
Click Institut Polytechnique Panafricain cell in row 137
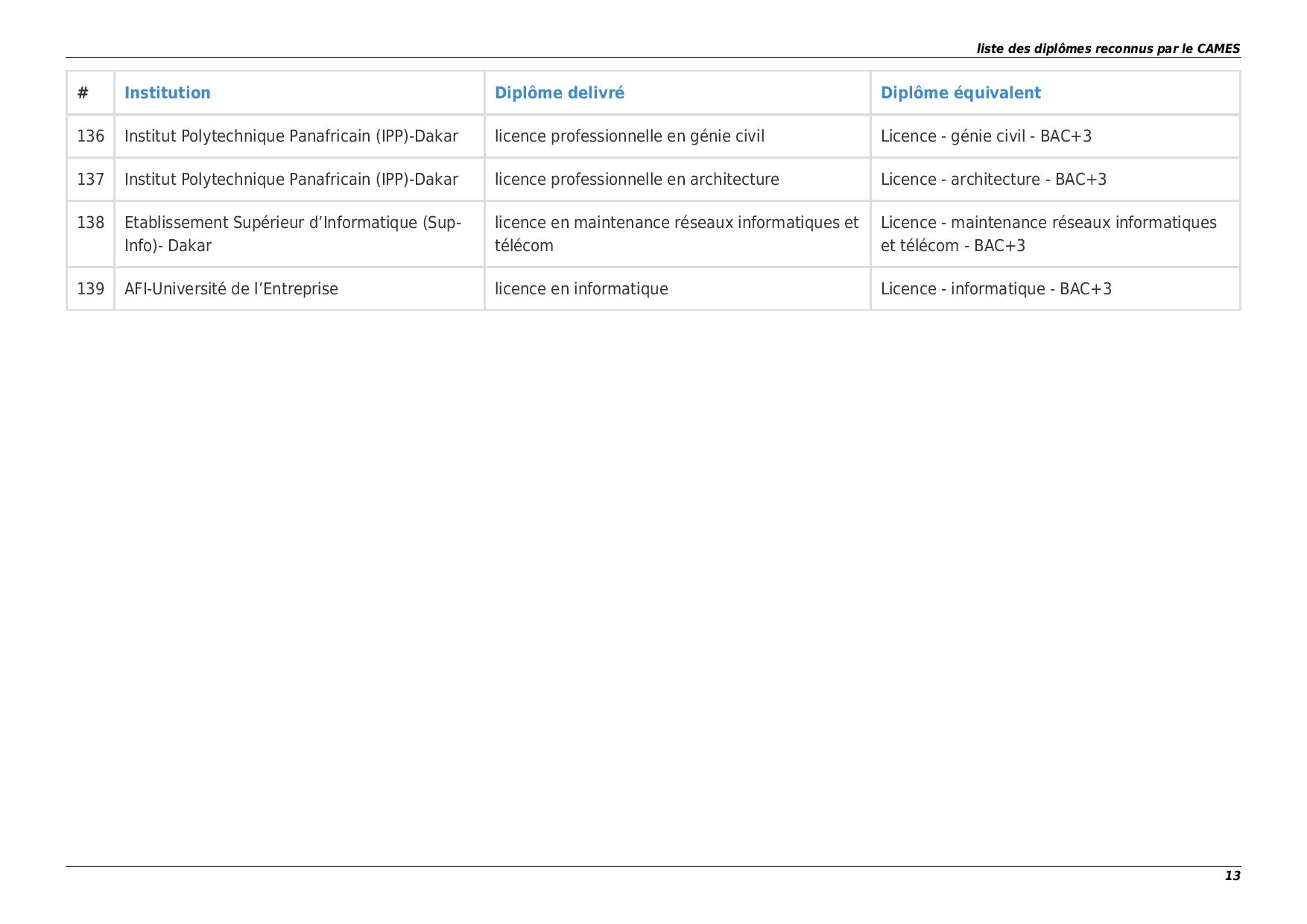pyautogui.click(x=299, y=180)
